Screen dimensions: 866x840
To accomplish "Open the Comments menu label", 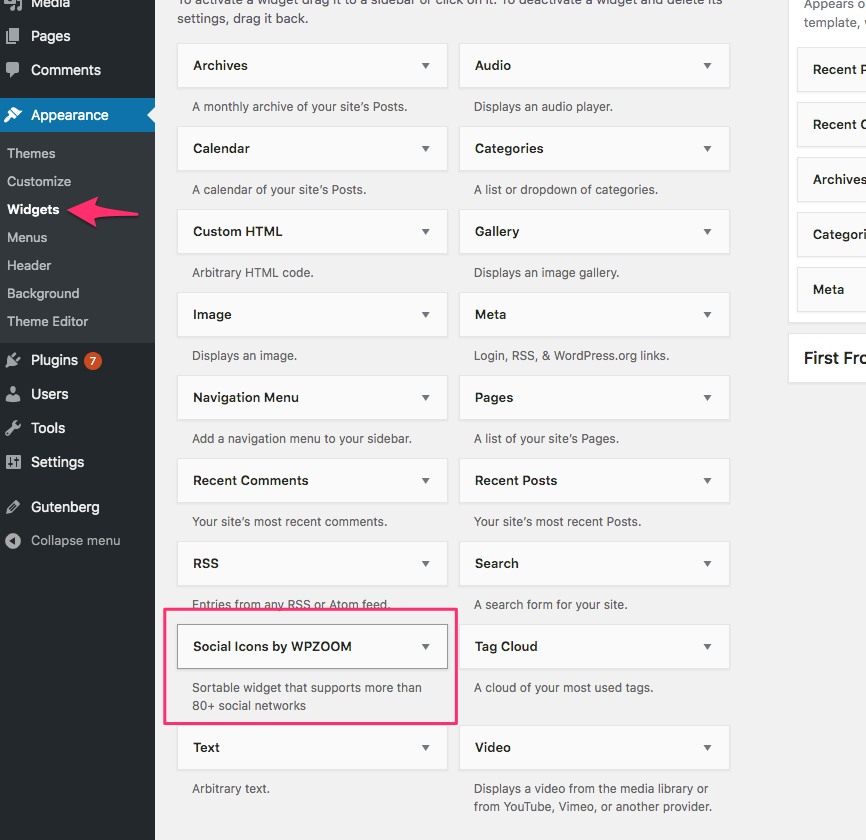I will pos(66,70).
